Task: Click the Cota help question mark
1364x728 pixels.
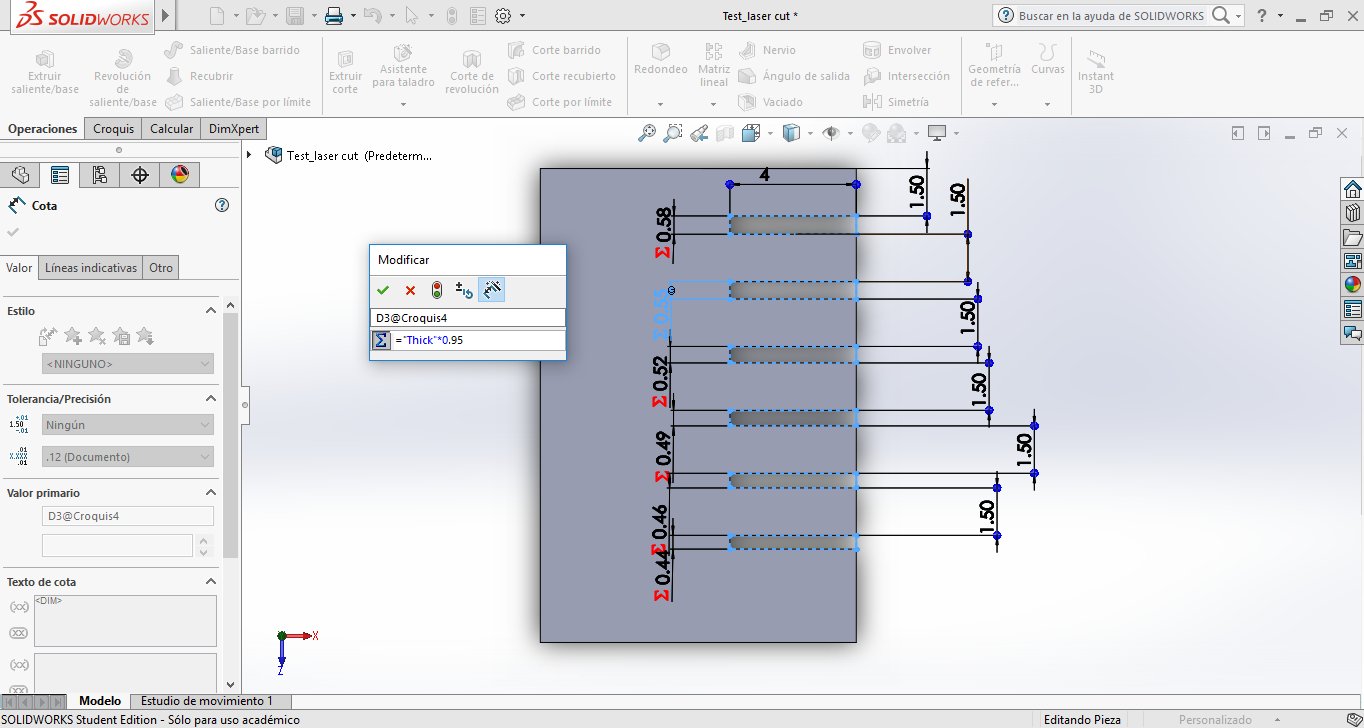Action: pos(222,205)
